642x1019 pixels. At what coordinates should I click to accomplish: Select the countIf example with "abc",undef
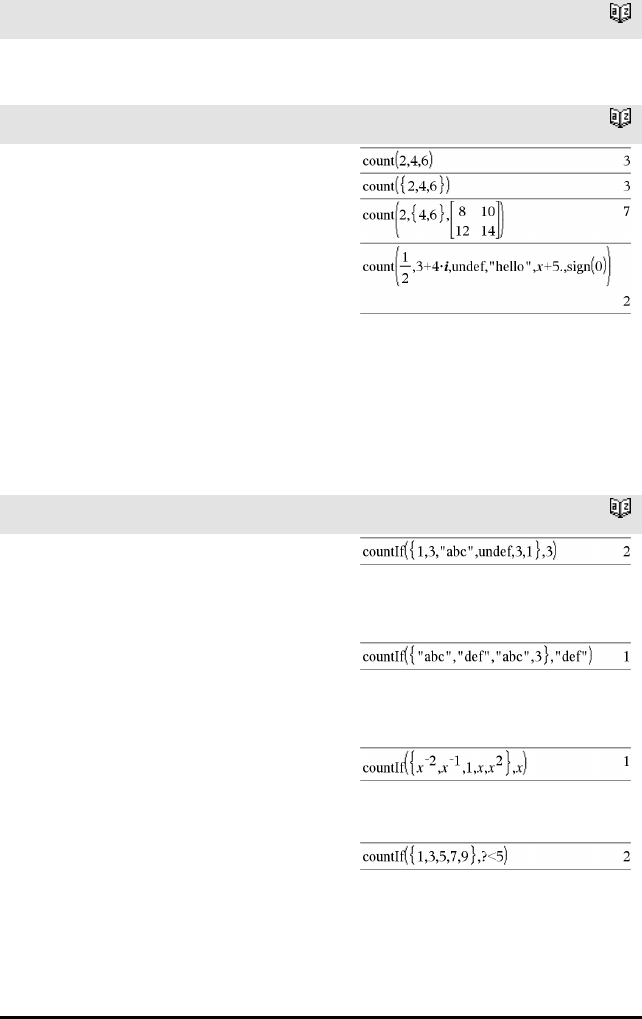click(460, 551)
